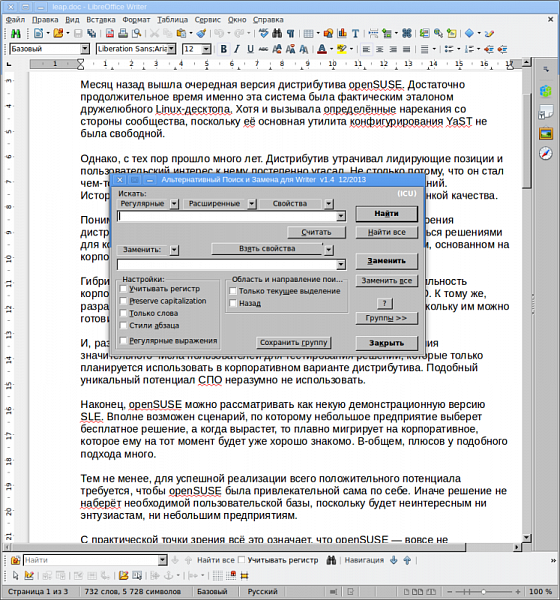The width and height of the screenshot is (560, 600).
Task: Open the "Файл" menu
Action: tap(15, 20)
